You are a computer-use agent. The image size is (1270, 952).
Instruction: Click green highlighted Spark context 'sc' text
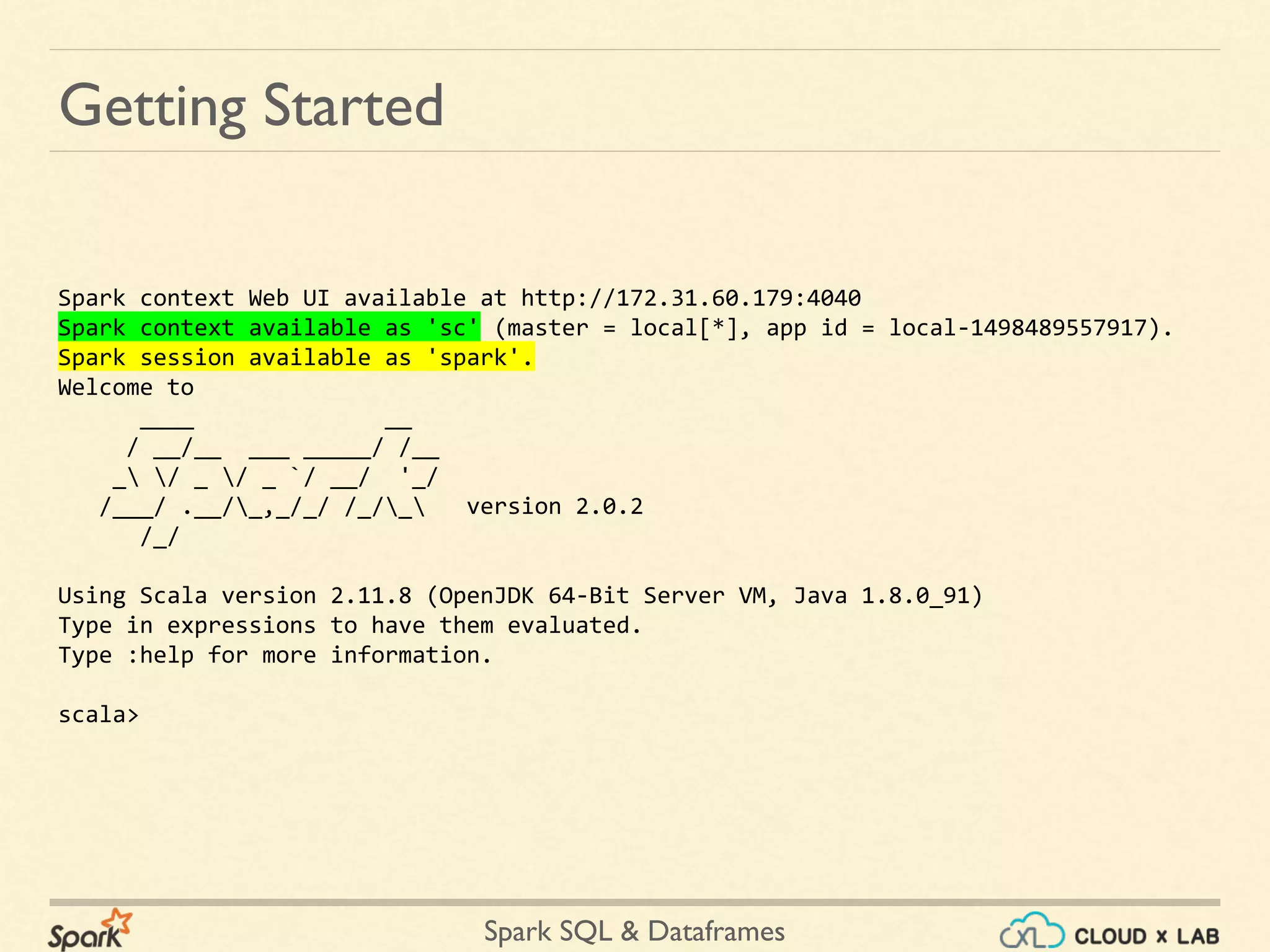coord(269,328)
